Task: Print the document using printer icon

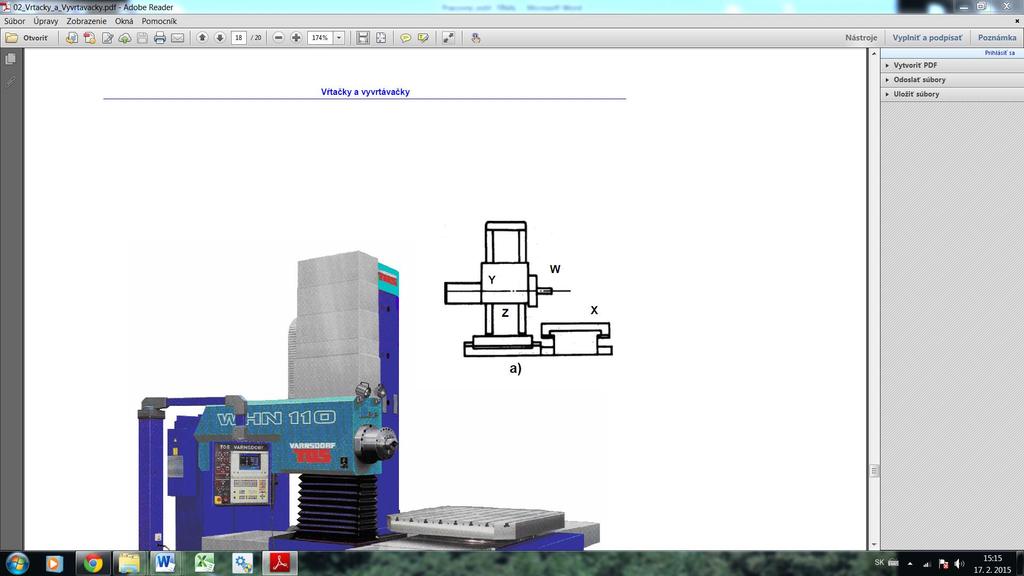Action: tap(160, 38)
